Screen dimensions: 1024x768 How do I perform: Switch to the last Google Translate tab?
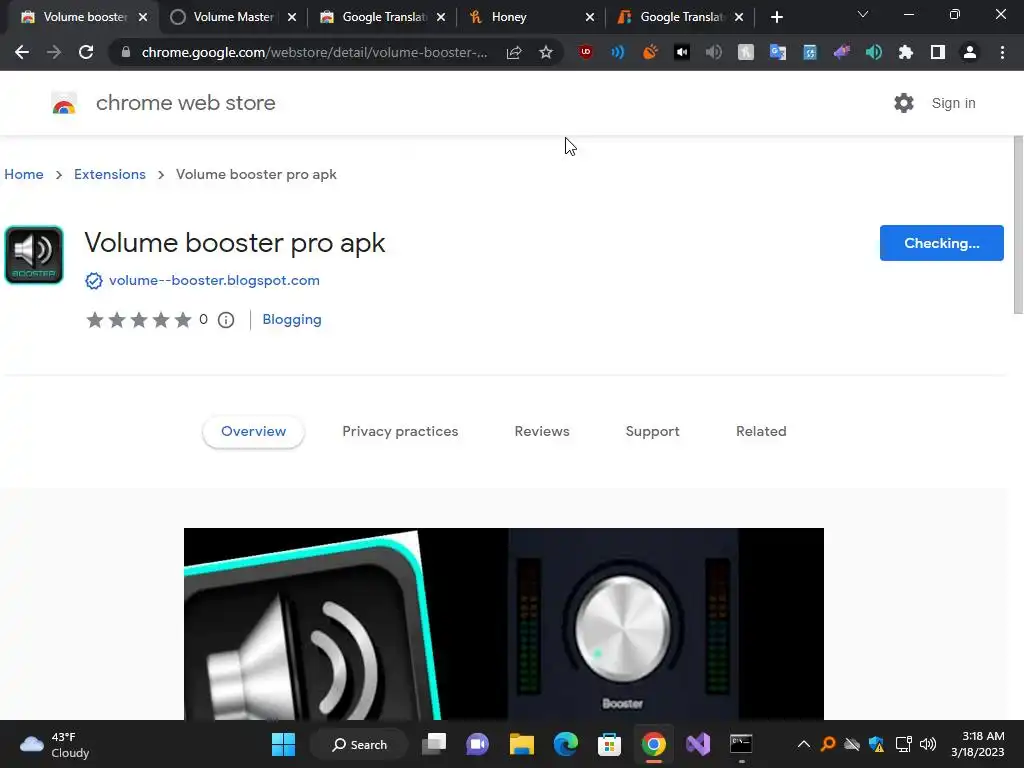click(682, 17)
